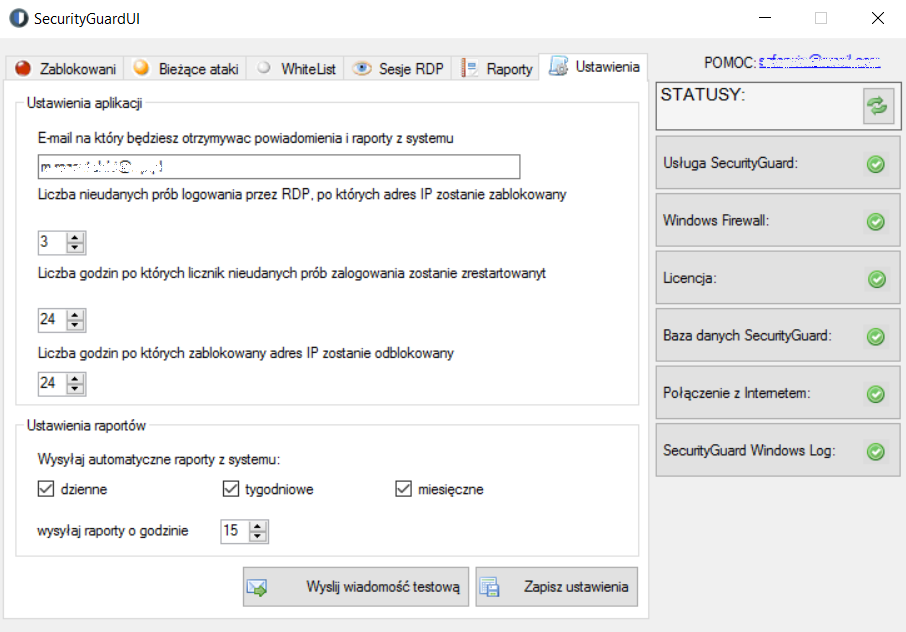Screen dimensions: 906x632
Task: Click the Windows Firewall status label
Action: [716, 221]
